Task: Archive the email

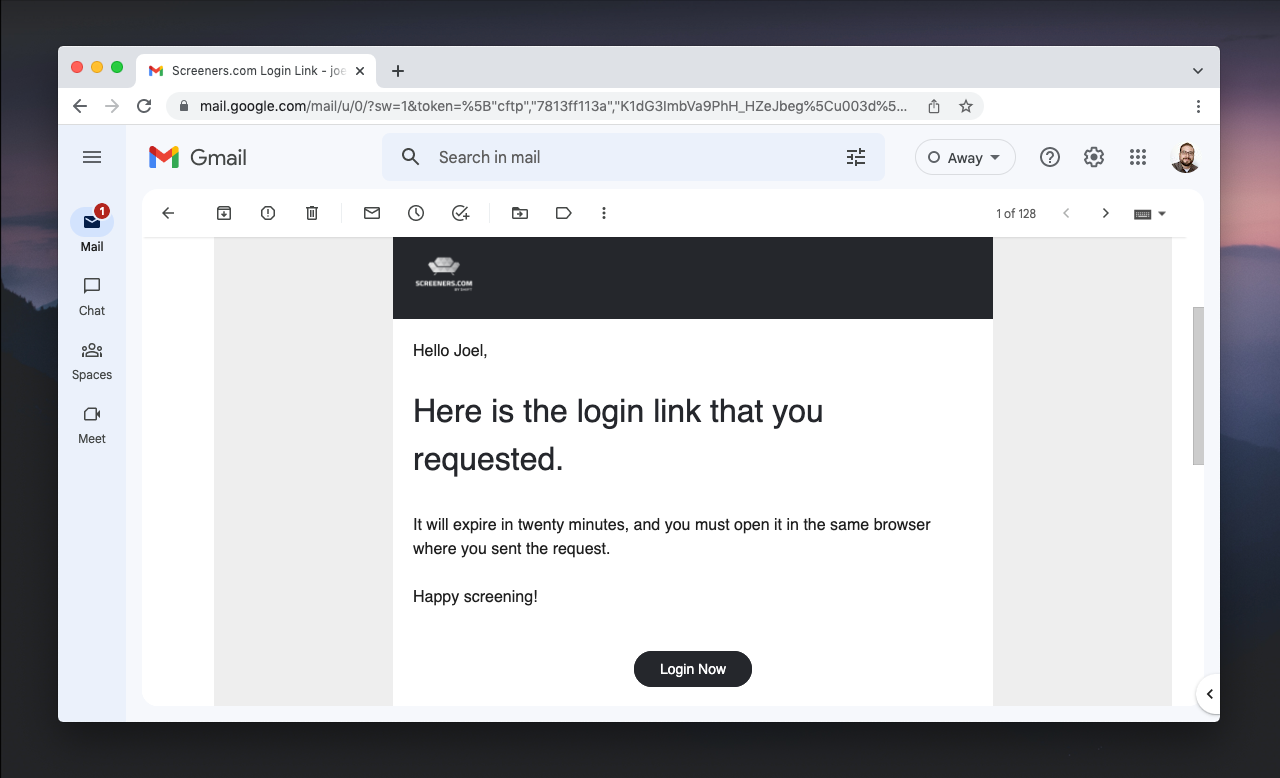Action: point(224,213)
